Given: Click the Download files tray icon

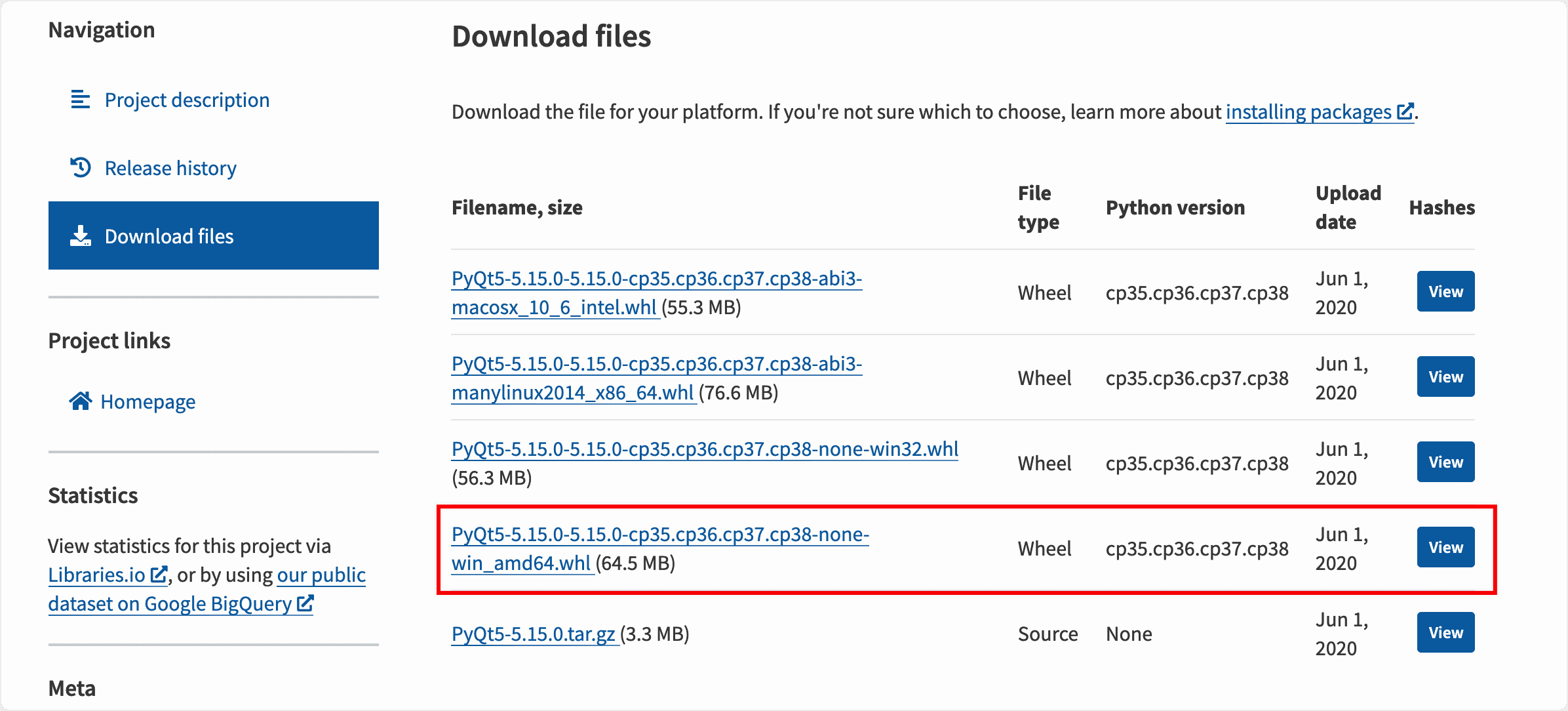Looking at the screenshot, I should click(80, 236).
